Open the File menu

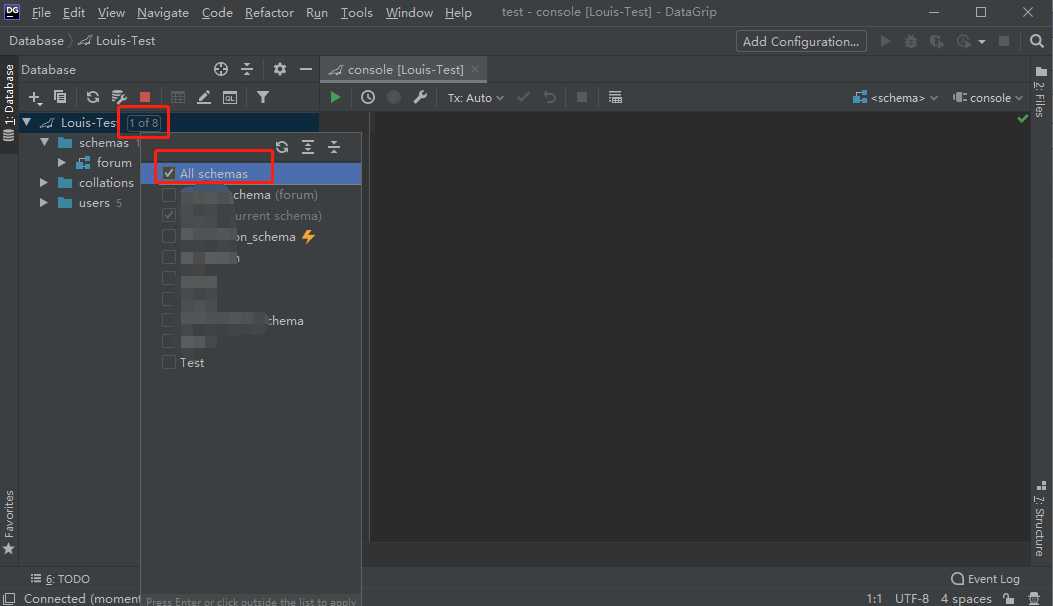(x=41, y=13)
